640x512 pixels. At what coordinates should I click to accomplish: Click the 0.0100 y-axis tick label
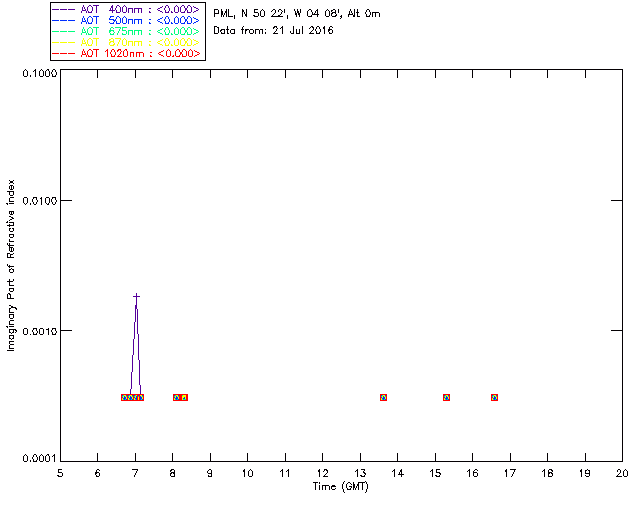40,200
